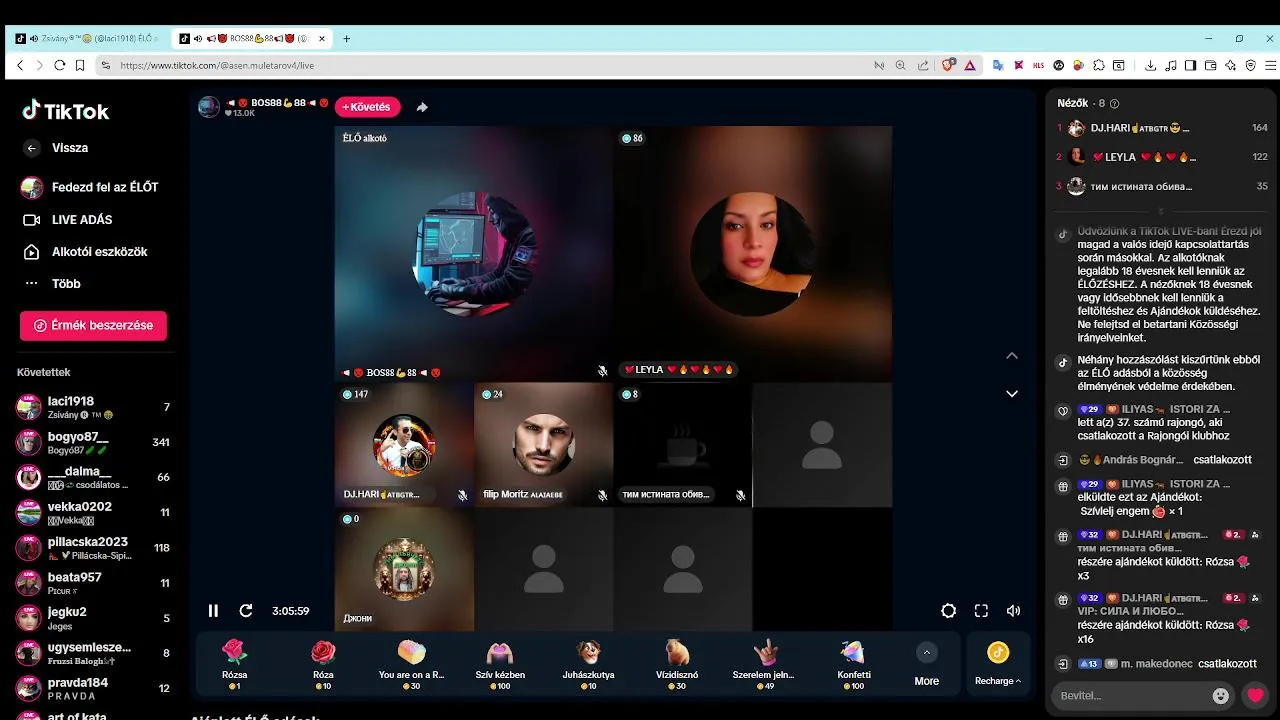The image size is (1280, 720).
Task: Go back with Vissza
Action: [x=70, y=148]
